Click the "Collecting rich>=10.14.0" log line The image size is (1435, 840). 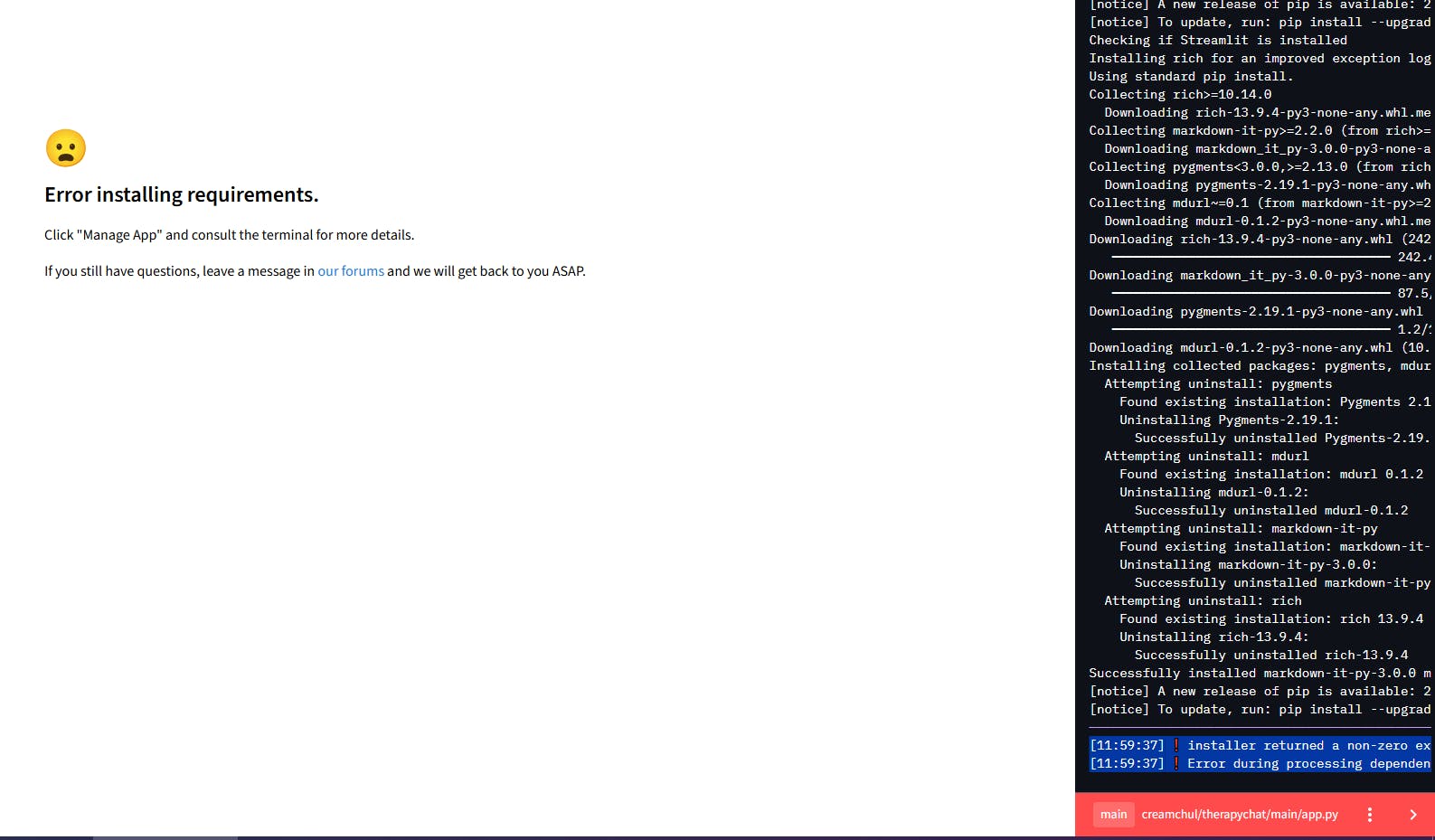point(1180,95)
